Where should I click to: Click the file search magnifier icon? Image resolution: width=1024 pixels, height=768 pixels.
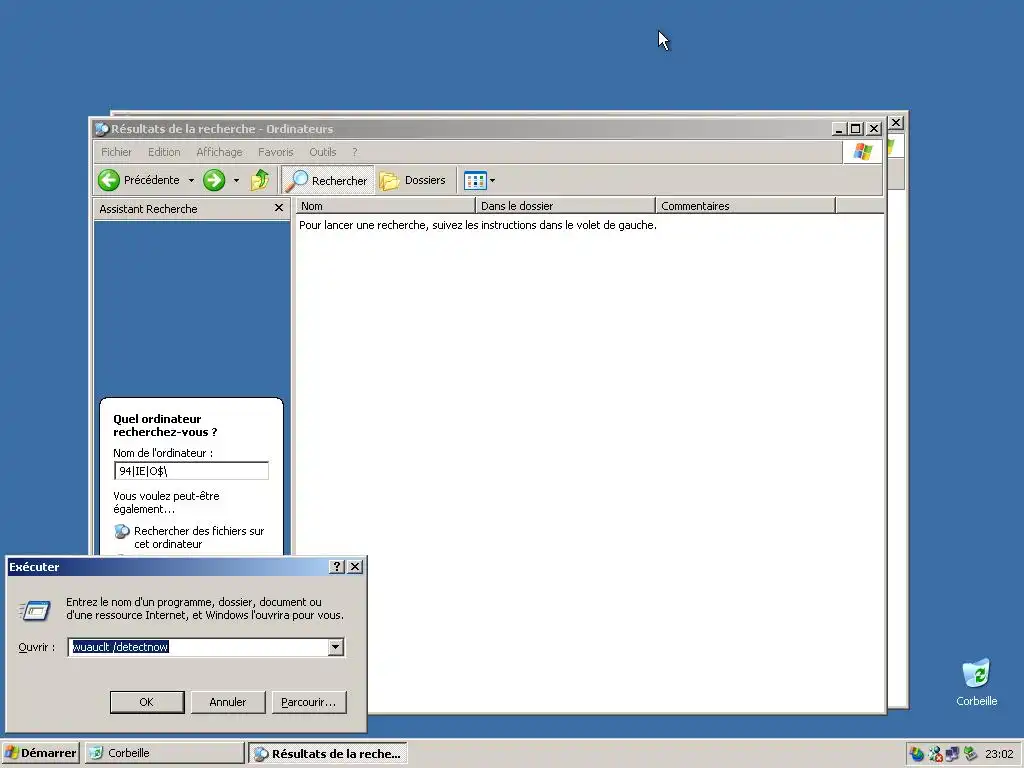(x=121, y=532)
